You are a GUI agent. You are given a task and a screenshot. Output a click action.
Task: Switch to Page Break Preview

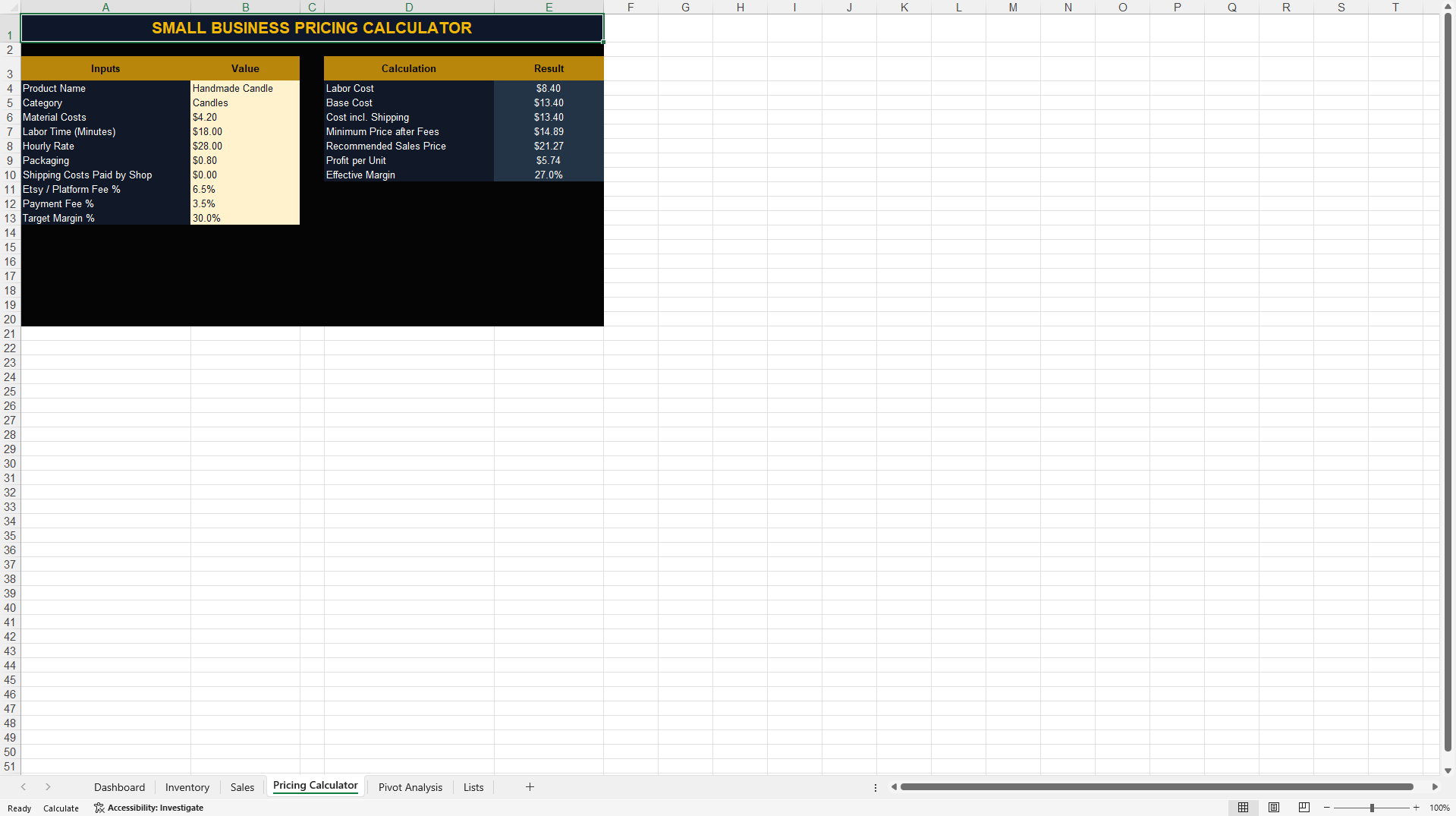[1304, 808]
